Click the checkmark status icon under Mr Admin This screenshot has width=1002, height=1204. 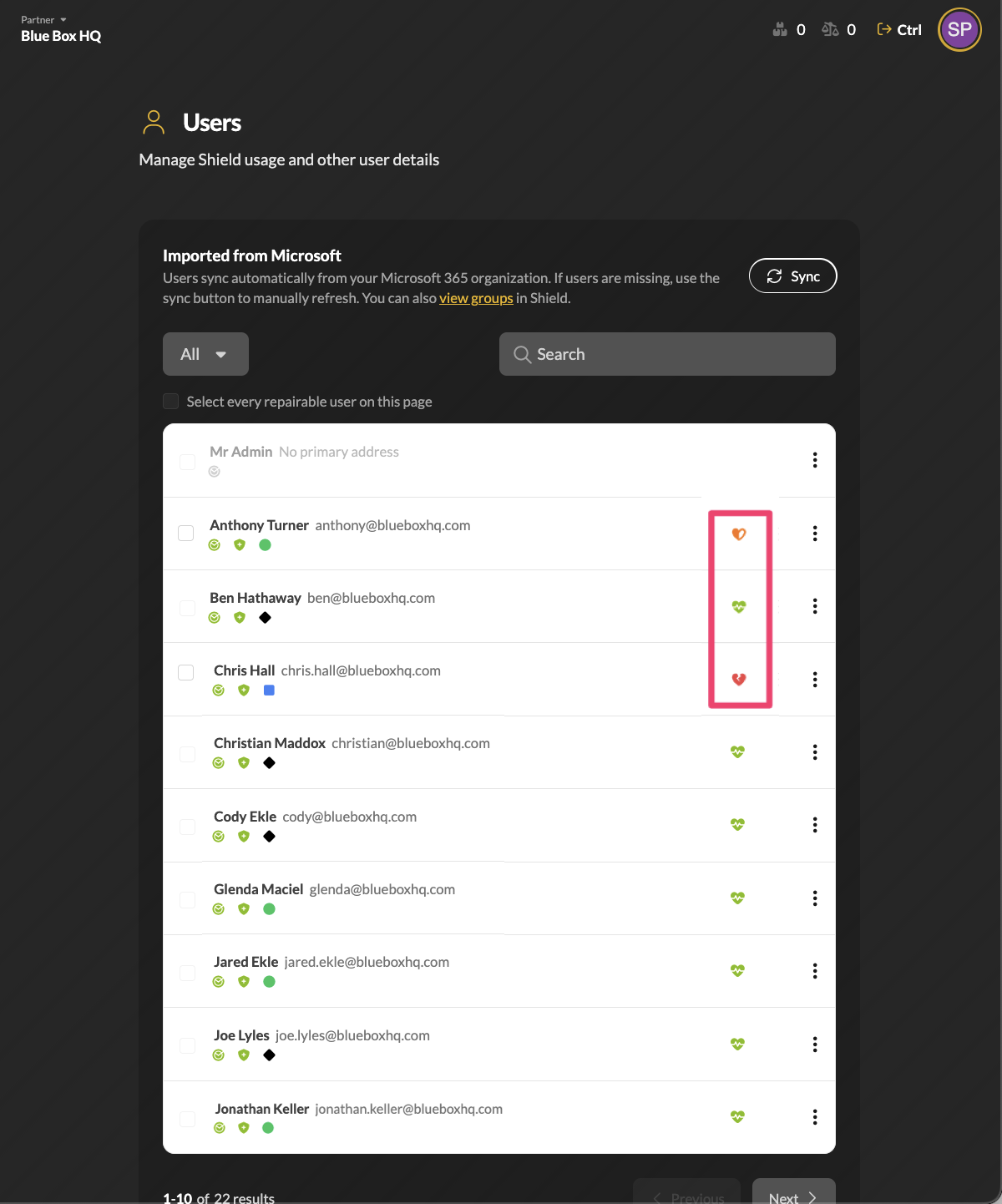(215, 472)
